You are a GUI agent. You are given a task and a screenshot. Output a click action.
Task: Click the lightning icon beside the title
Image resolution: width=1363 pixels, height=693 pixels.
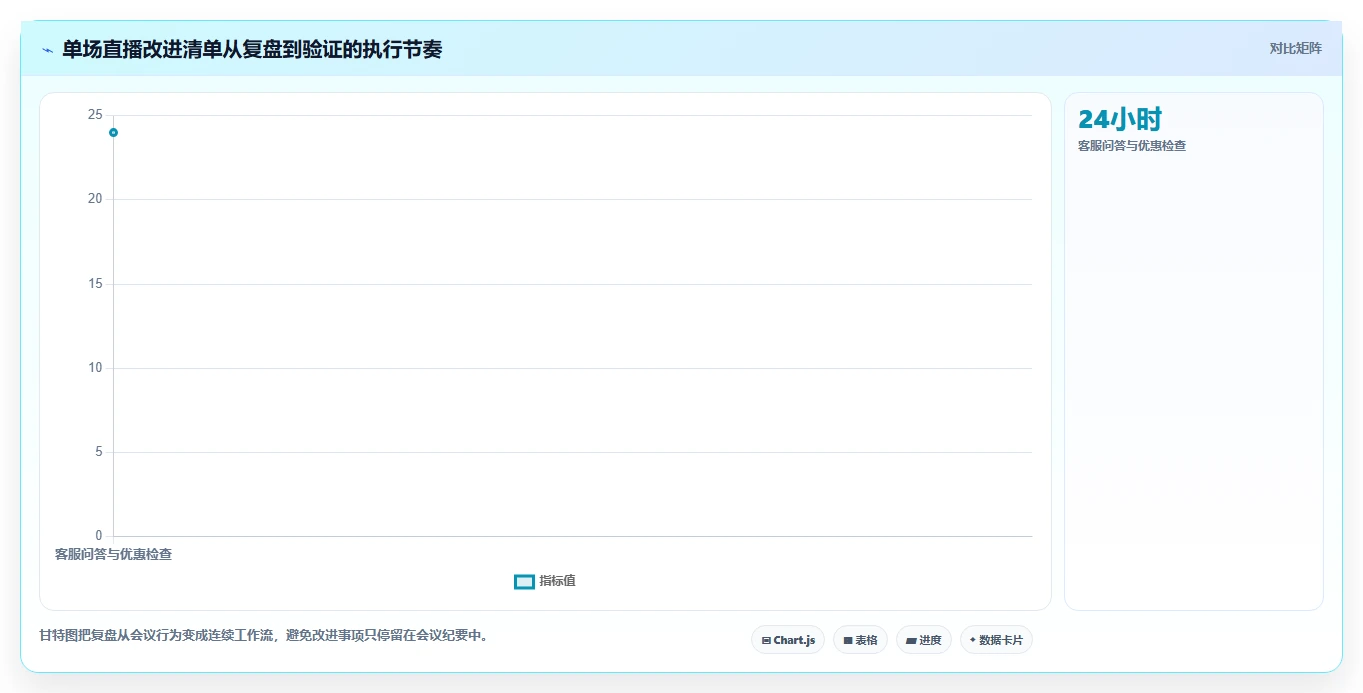tap(47, 50)
